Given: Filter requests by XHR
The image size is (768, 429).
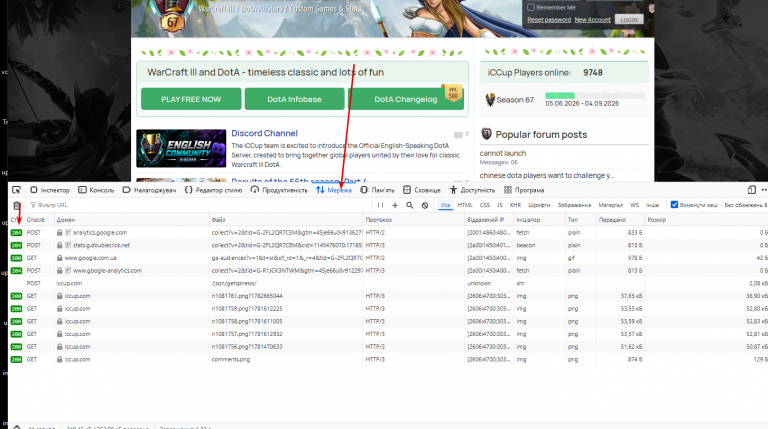Looking at the screenshot, I should (x=515, y=205).
